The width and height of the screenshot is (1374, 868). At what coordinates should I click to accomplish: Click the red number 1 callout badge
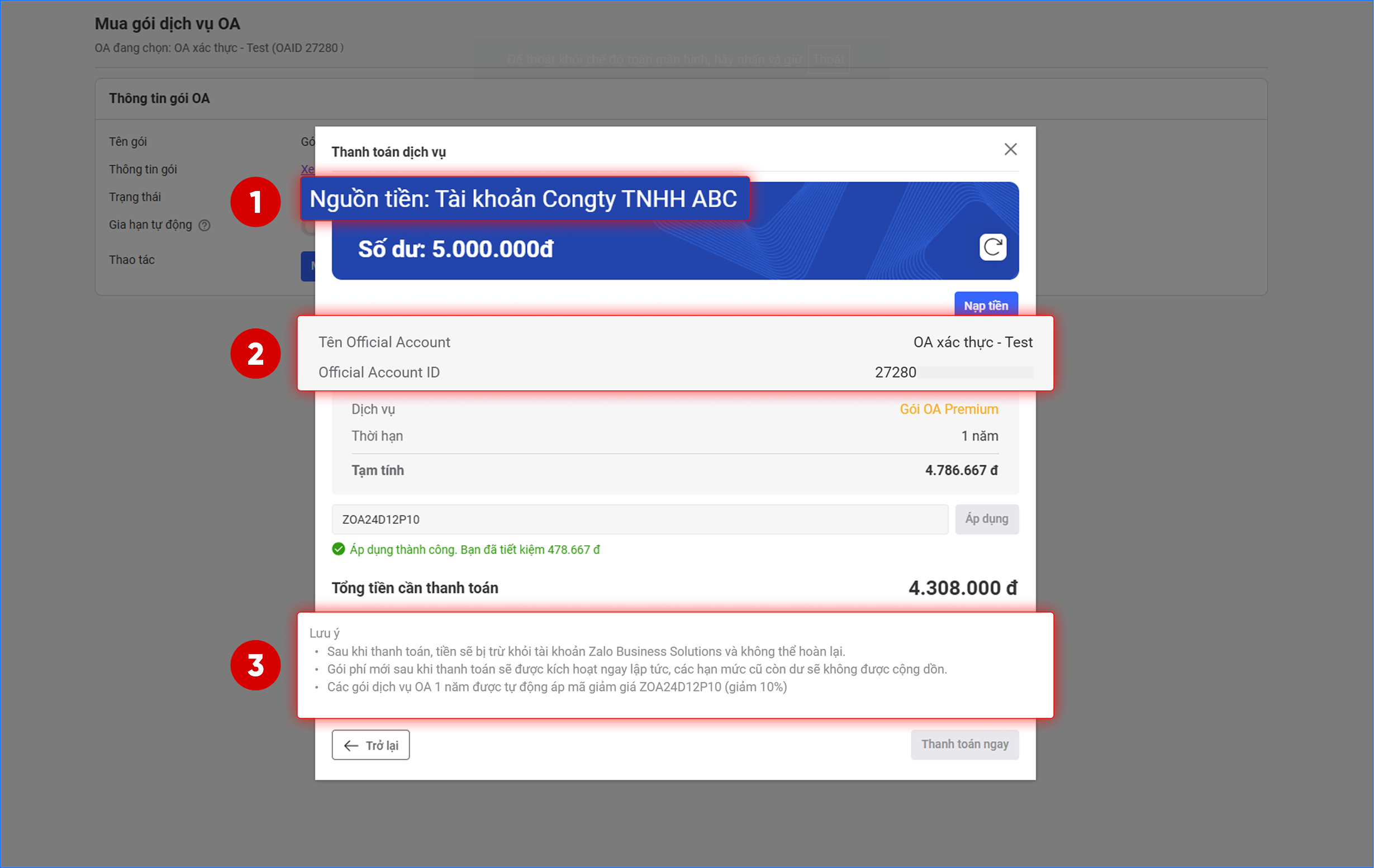tap(255, 202)
